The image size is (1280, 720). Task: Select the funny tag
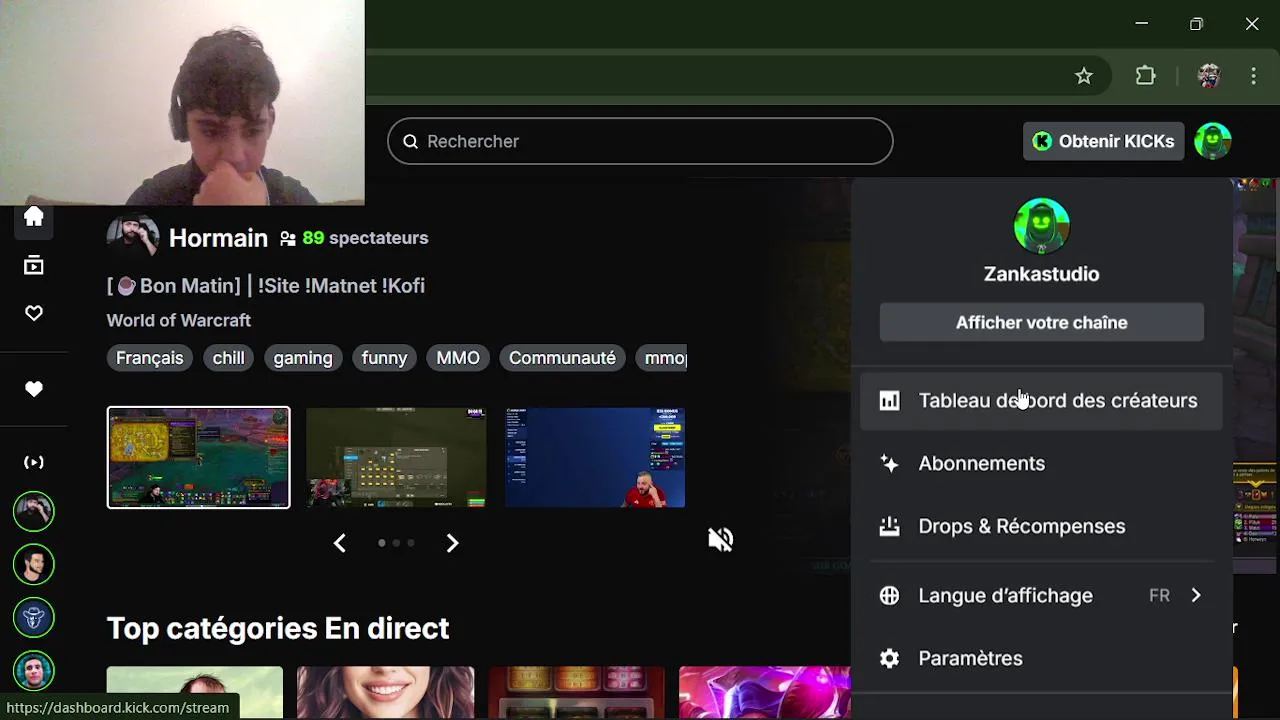pyautogui.click(x=384, y=358)
